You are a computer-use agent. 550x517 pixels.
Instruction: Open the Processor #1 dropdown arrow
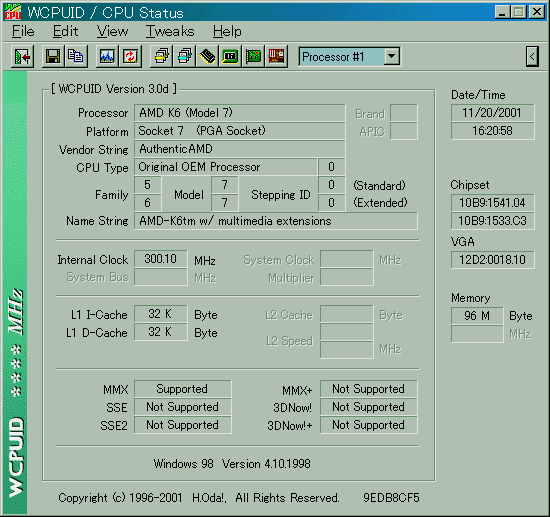[391, 56]
